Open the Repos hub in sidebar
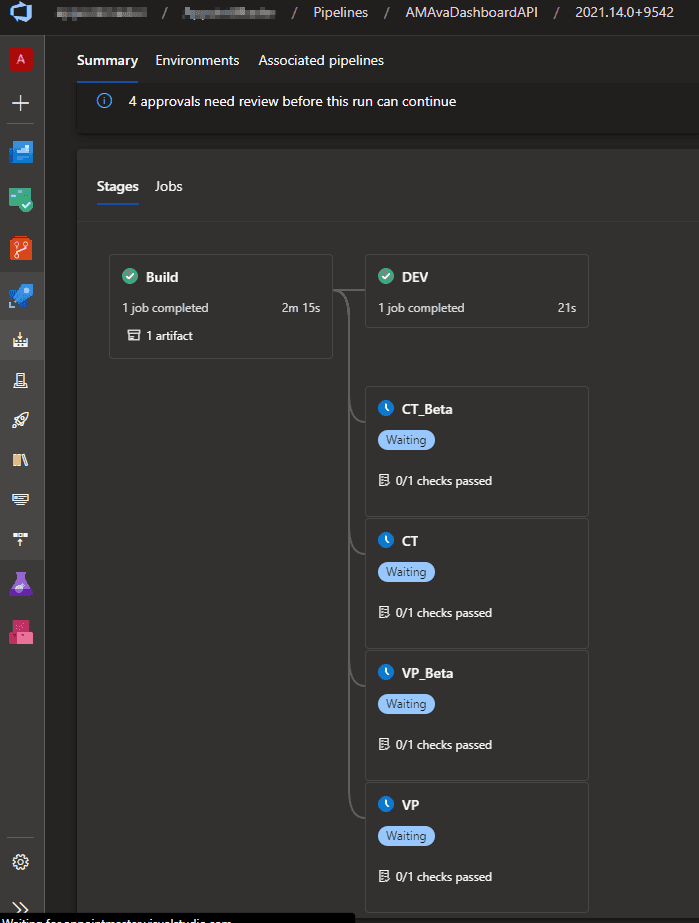 [21, 247]
